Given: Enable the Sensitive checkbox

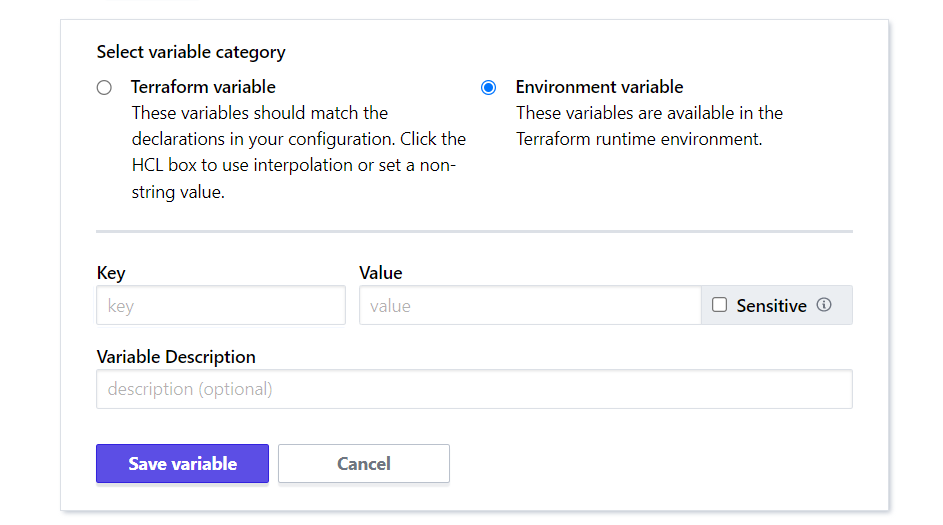Looking at the screenshot, I should 719,305.
